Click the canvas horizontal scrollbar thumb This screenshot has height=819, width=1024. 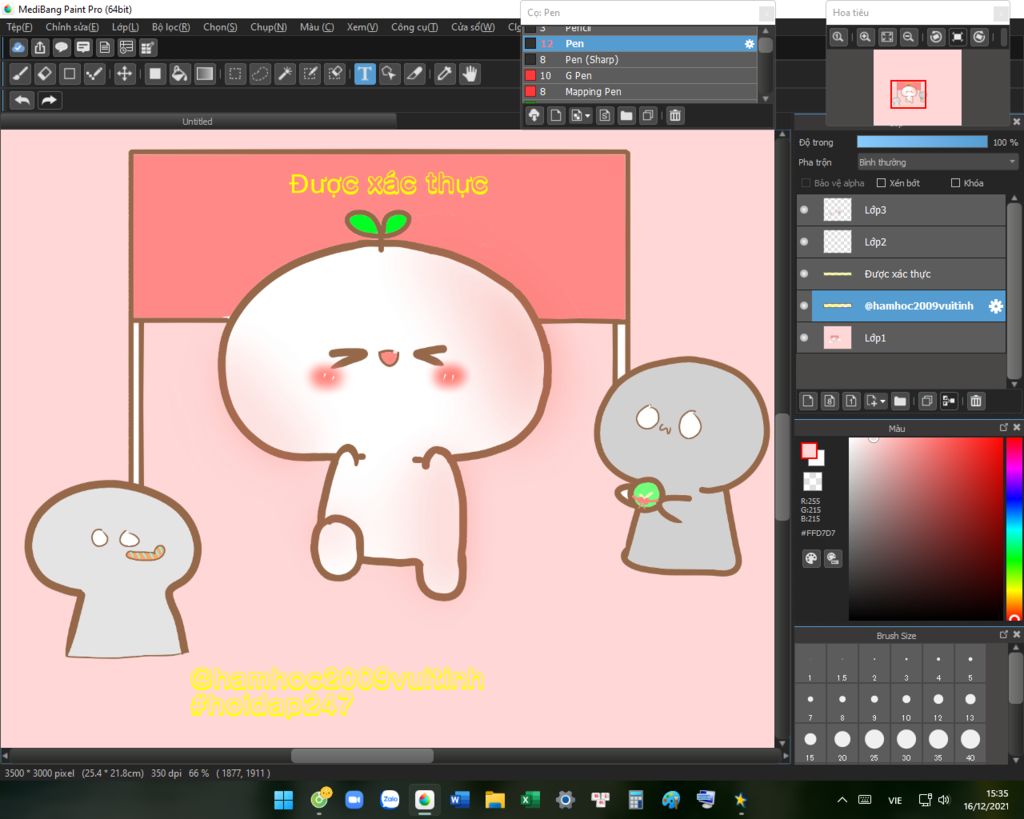click(362, 756)
